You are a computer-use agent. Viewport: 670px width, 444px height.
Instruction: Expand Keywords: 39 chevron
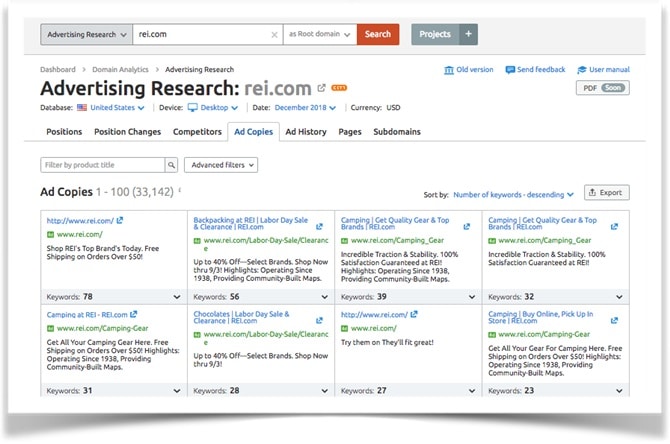472,297
